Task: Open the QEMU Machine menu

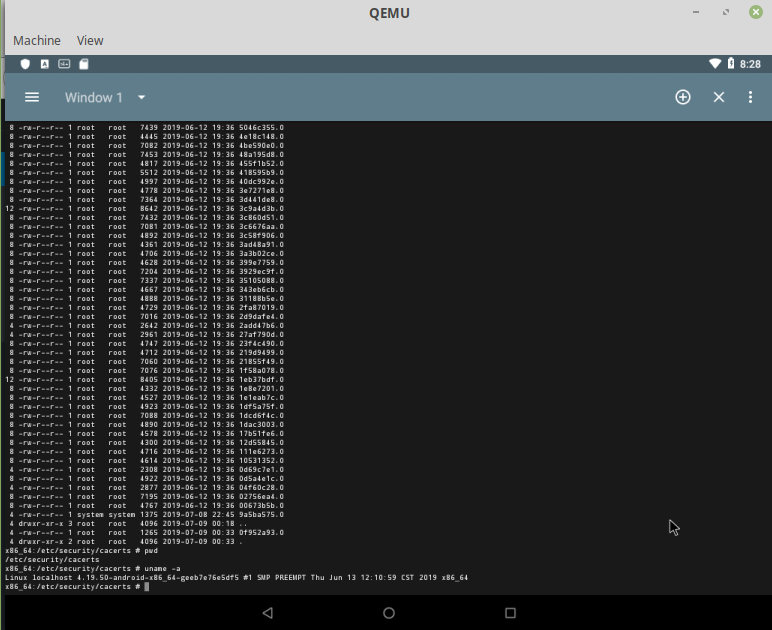Action: click(37, 40)
